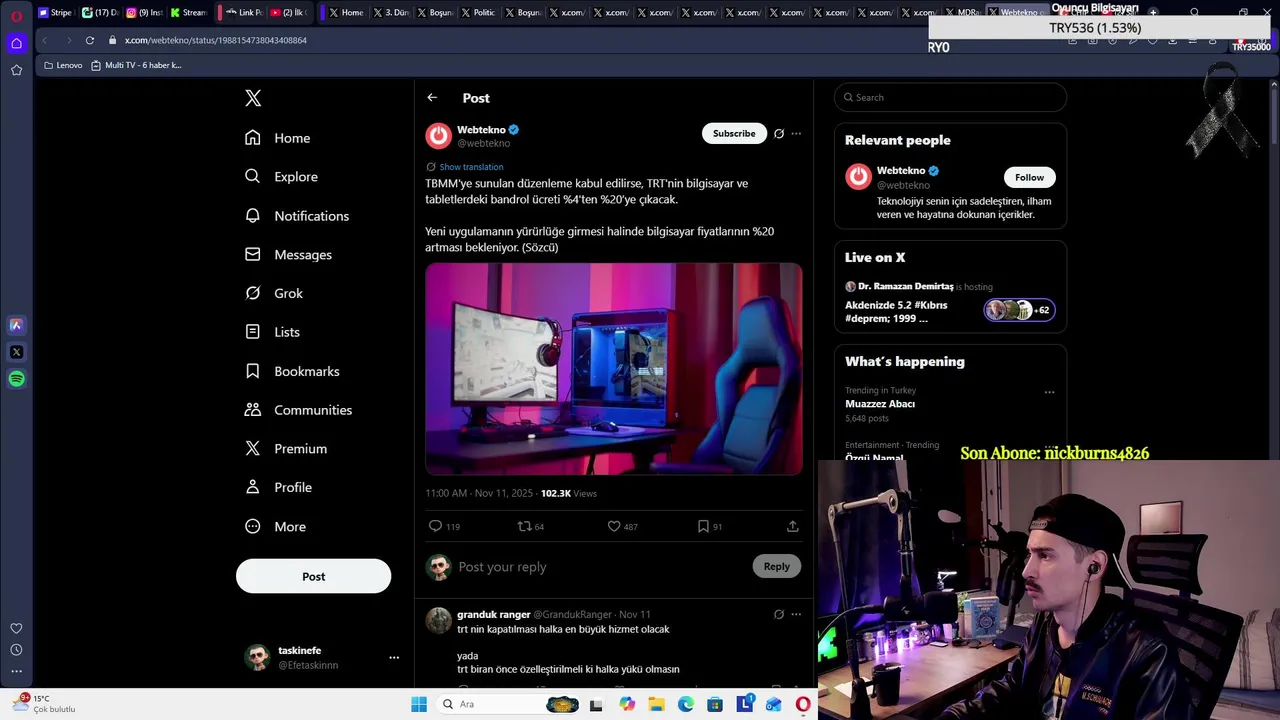
Task: Go back using the Post arrow
Action: point(432,98)
